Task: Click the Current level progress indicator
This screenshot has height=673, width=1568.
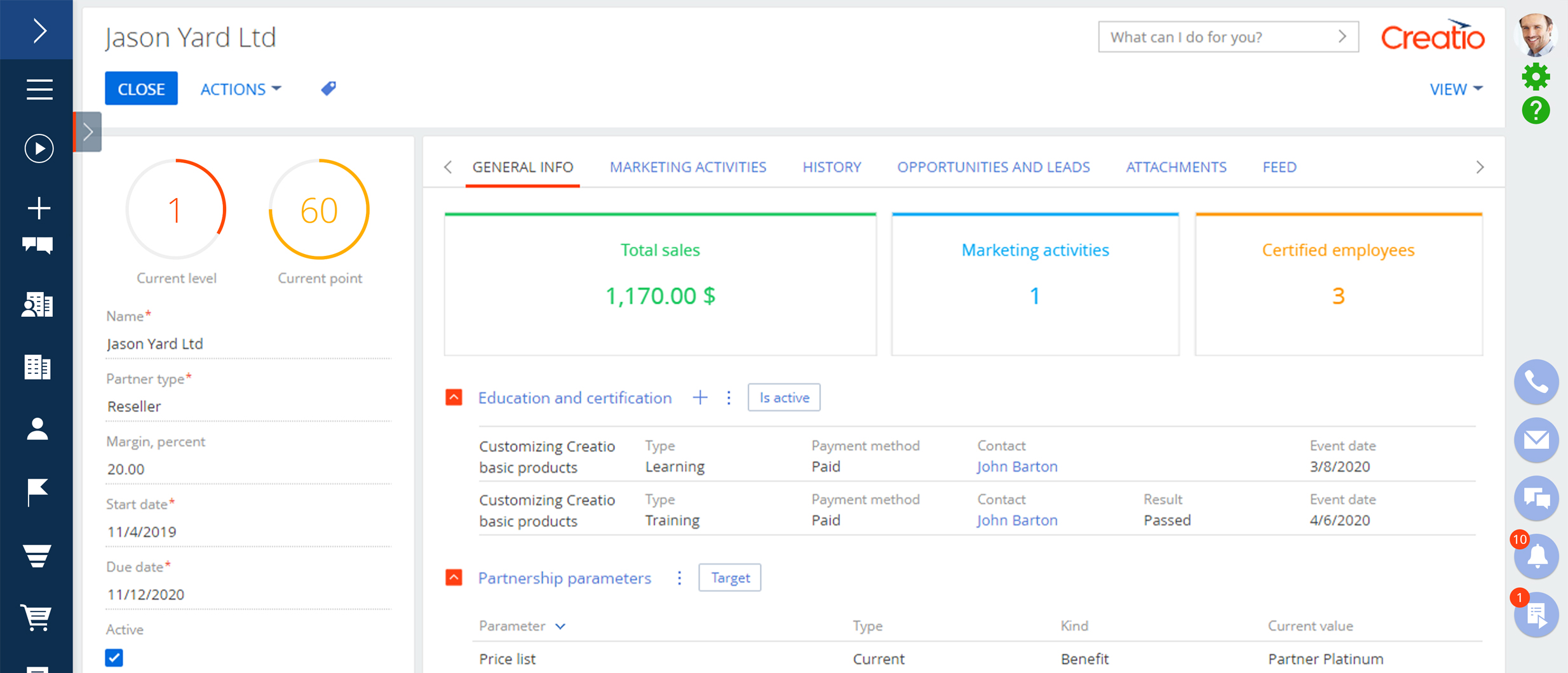Action: [x=176, y=210]
